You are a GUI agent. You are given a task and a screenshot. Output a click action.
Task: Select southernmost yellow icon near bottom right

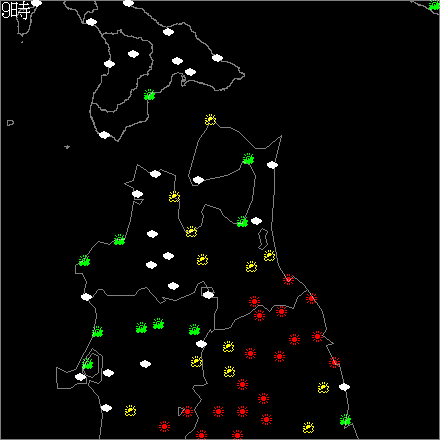(308, 427)
